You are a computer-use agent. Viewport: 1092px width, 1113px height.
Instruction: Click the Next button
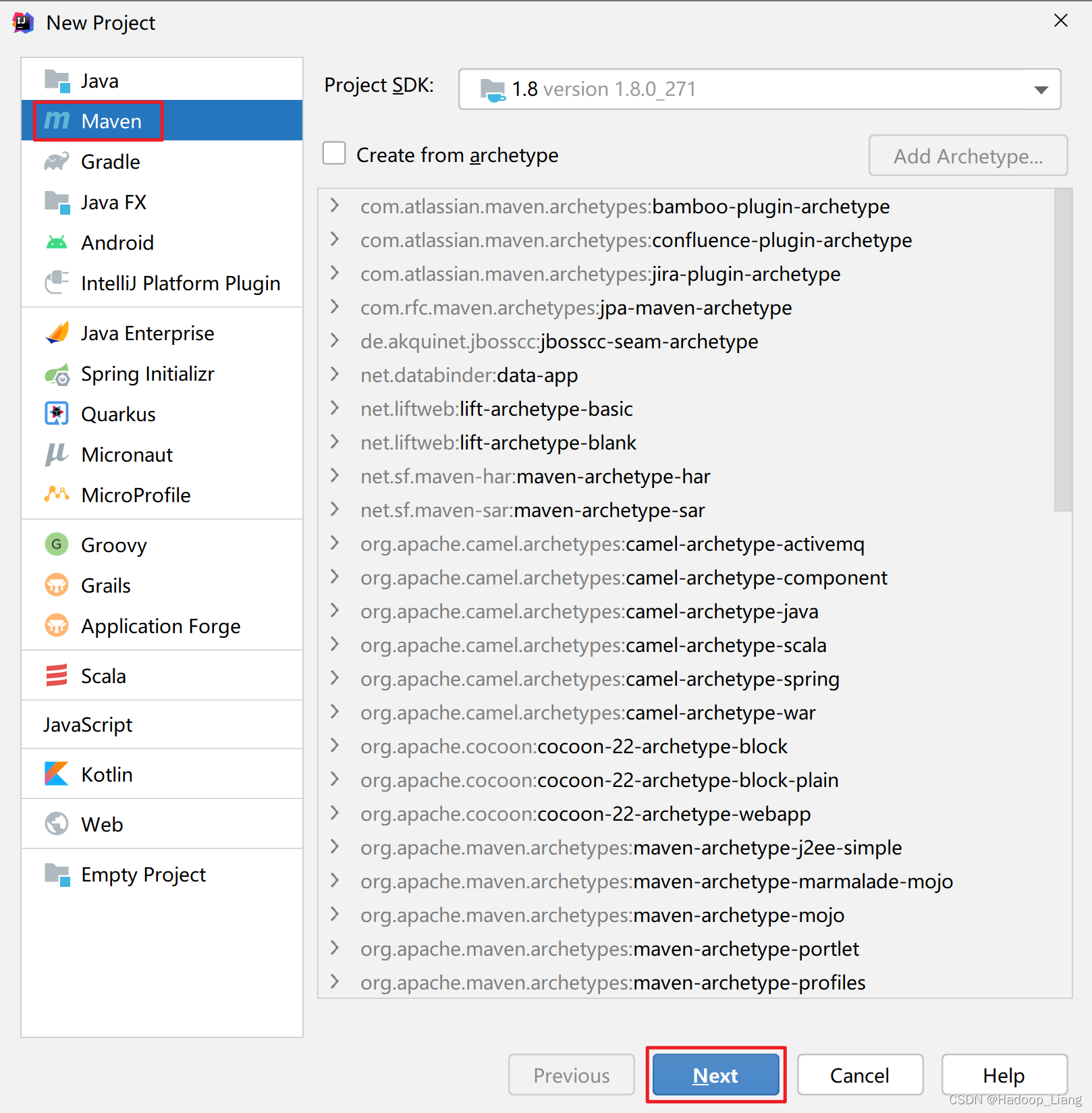tap(715, 1075)
